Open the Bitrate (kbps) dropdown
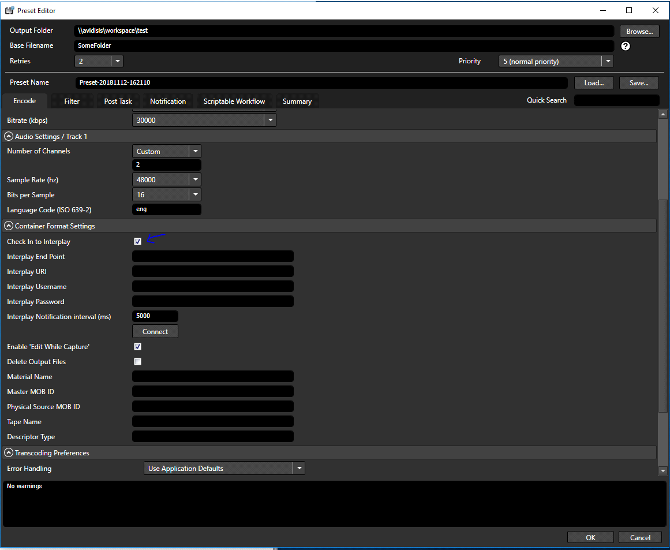Viewport: 670px width, 550px height. tap(270, 121)
